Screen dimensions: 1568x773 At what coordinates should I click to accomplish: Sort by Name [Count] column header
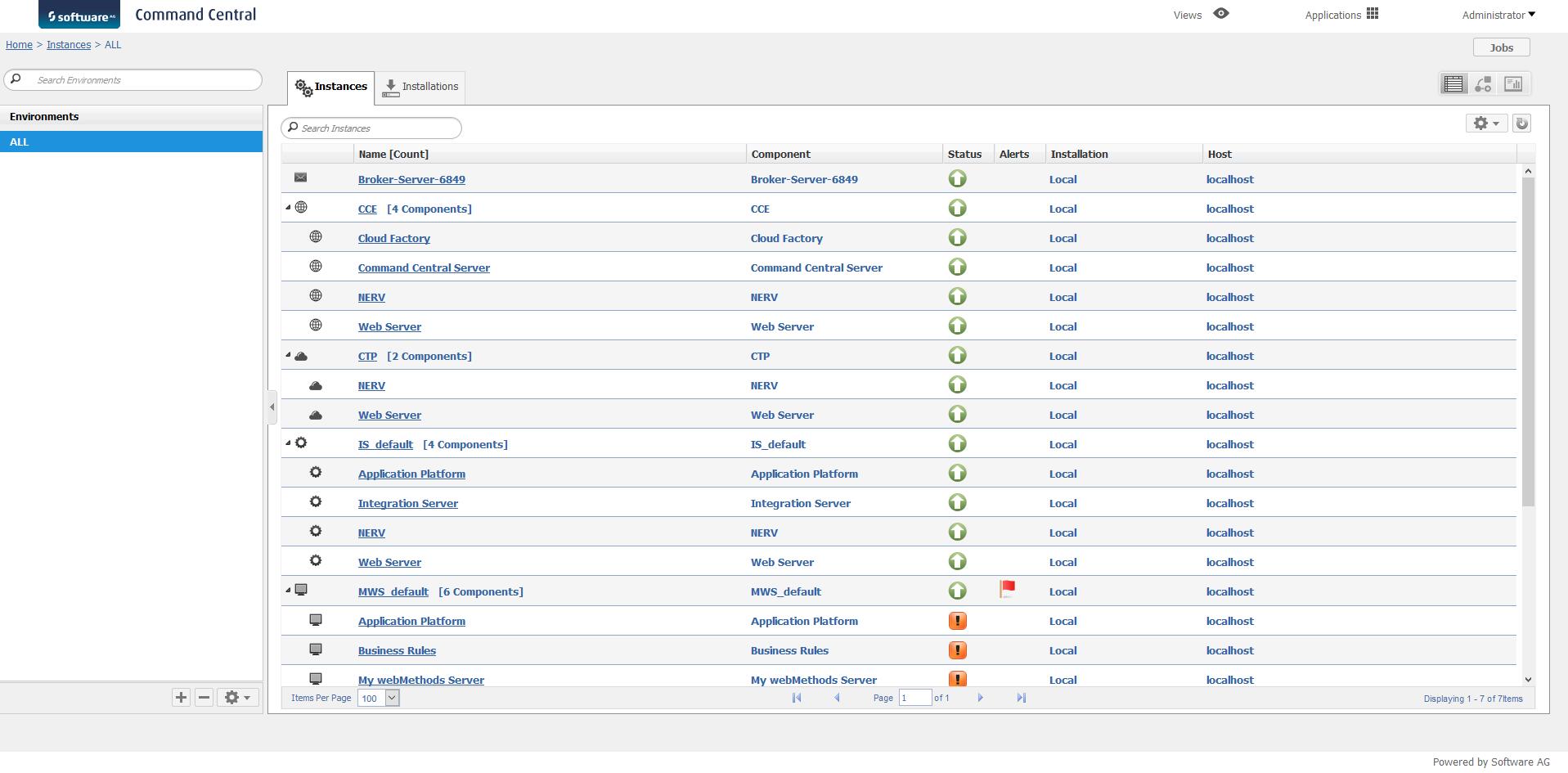(550, 154)
